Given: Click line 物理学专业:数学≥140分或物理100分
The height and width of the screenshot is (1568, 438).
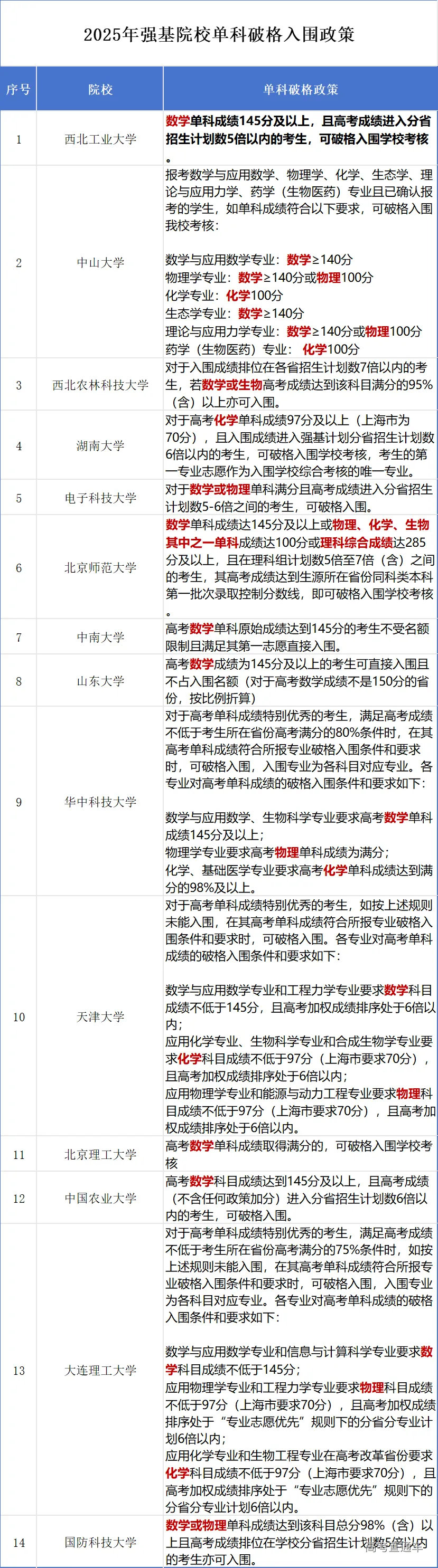Looking at the screenshot, I should [x=269, y=278].
